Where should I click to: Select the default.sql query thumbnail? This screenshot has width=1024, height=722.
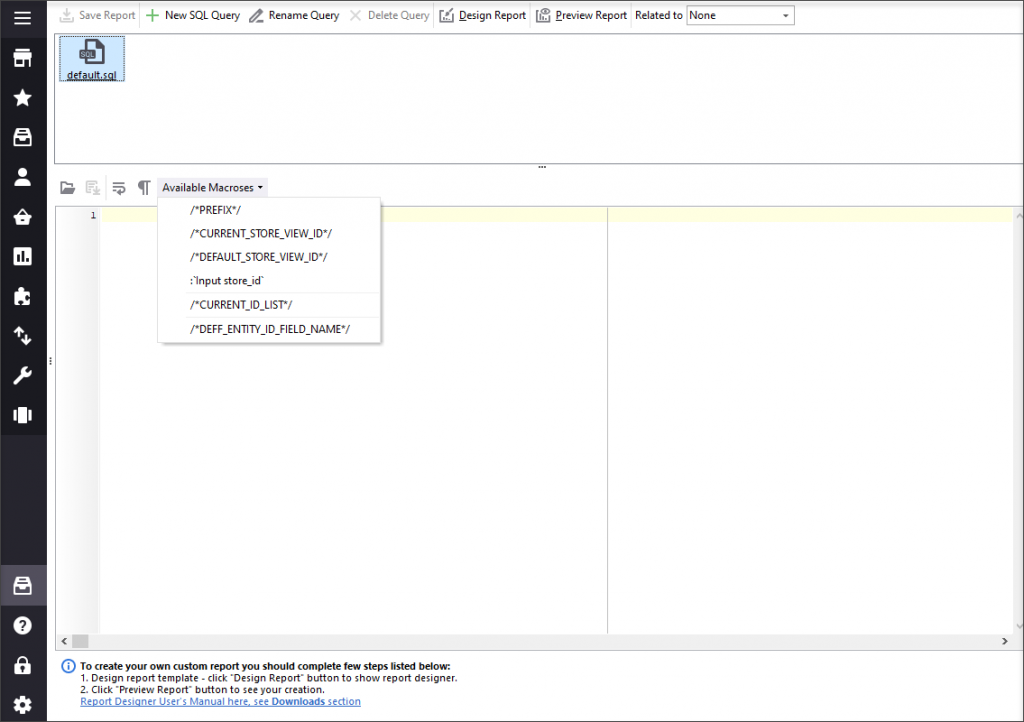tap(91, 59)
